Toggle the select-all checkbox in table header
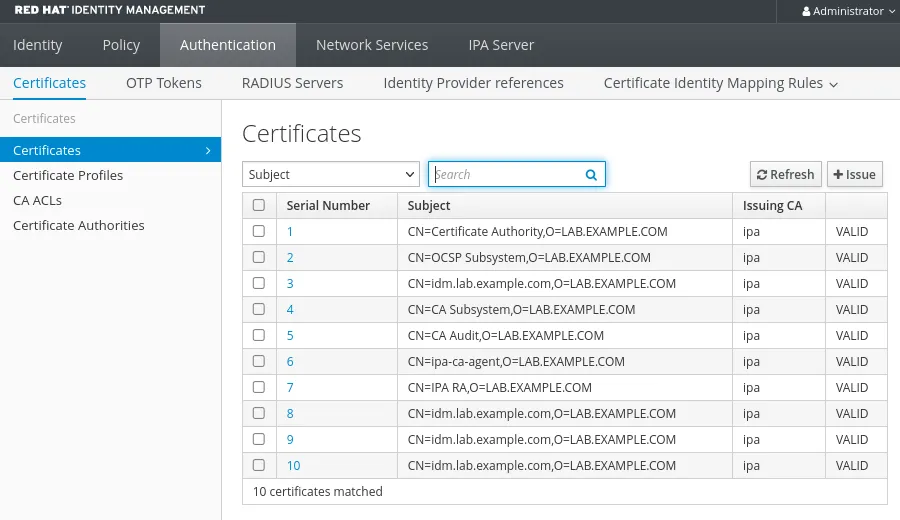Viewport: 900px width, 520px height. coord(259,205)
